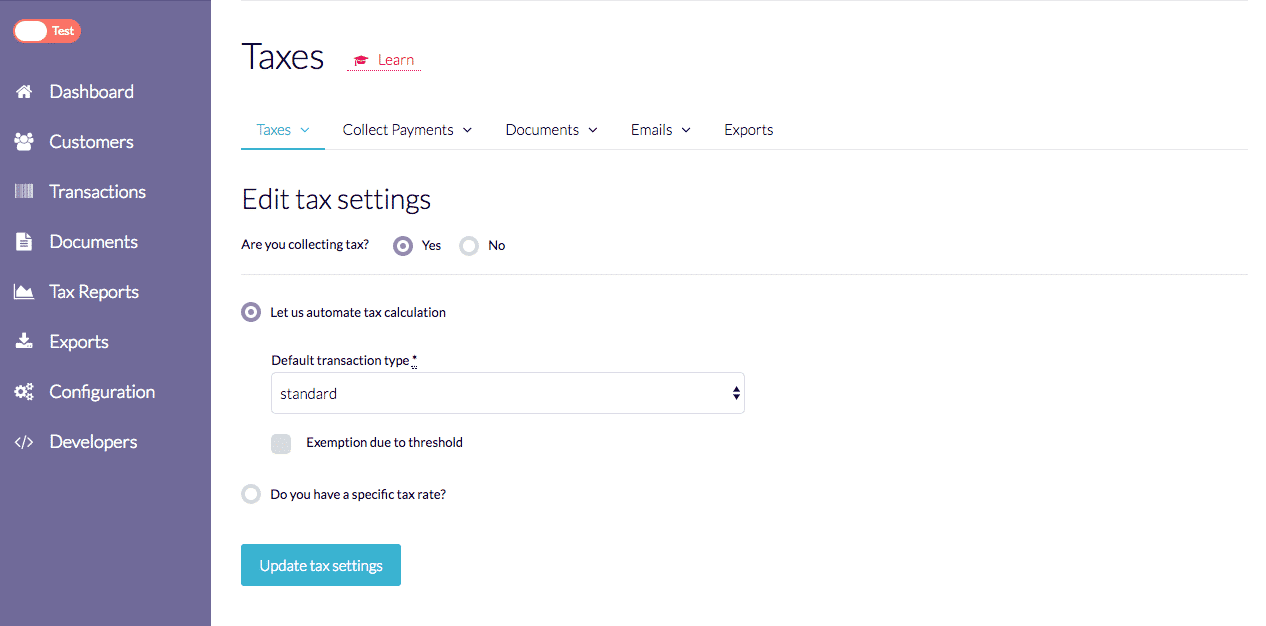The height and width of the screenshot is (626, 1266).
Task: Open Default transaction type dropdown
Action: 507,394
